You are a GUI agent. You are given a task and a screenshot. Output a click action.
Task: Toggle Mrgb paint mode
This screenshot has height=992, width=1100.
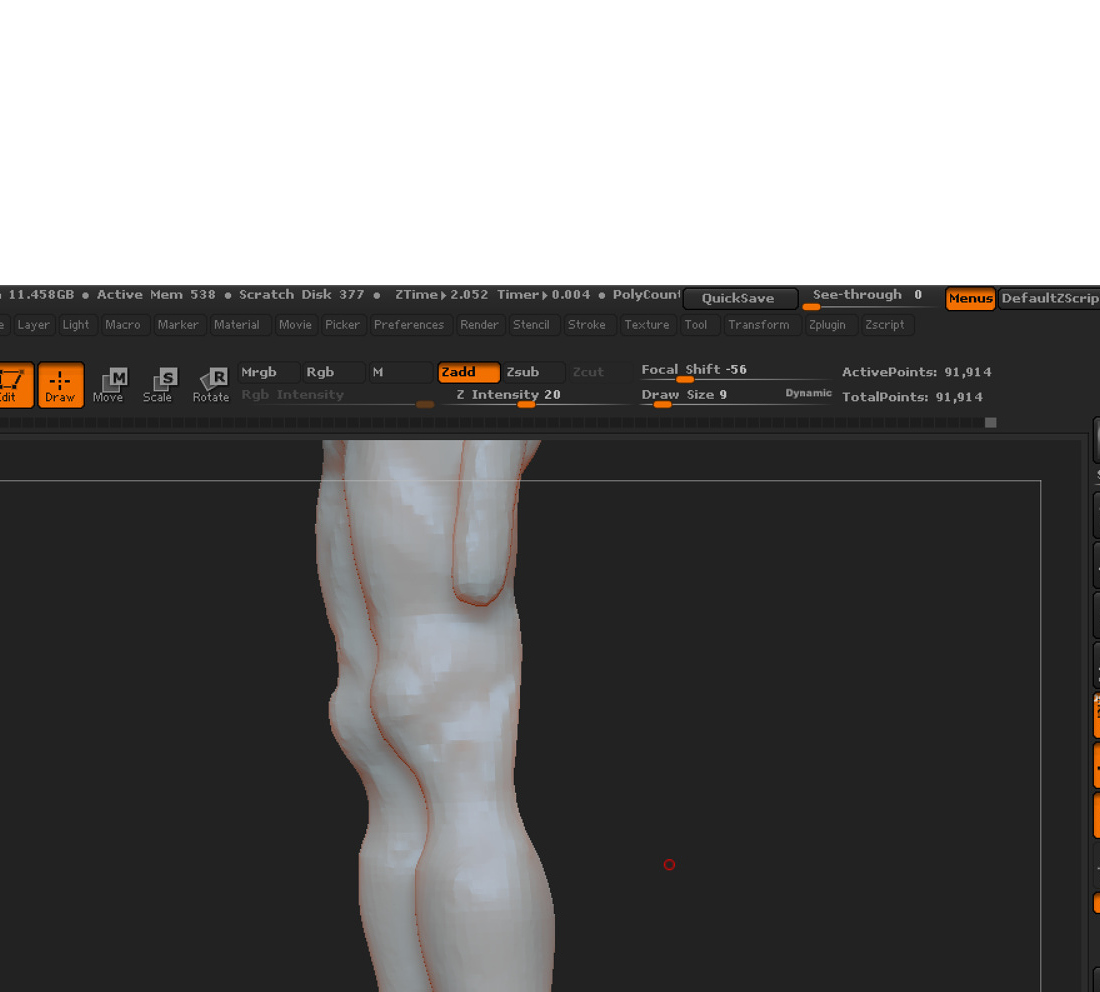click(x=269, y=372)
